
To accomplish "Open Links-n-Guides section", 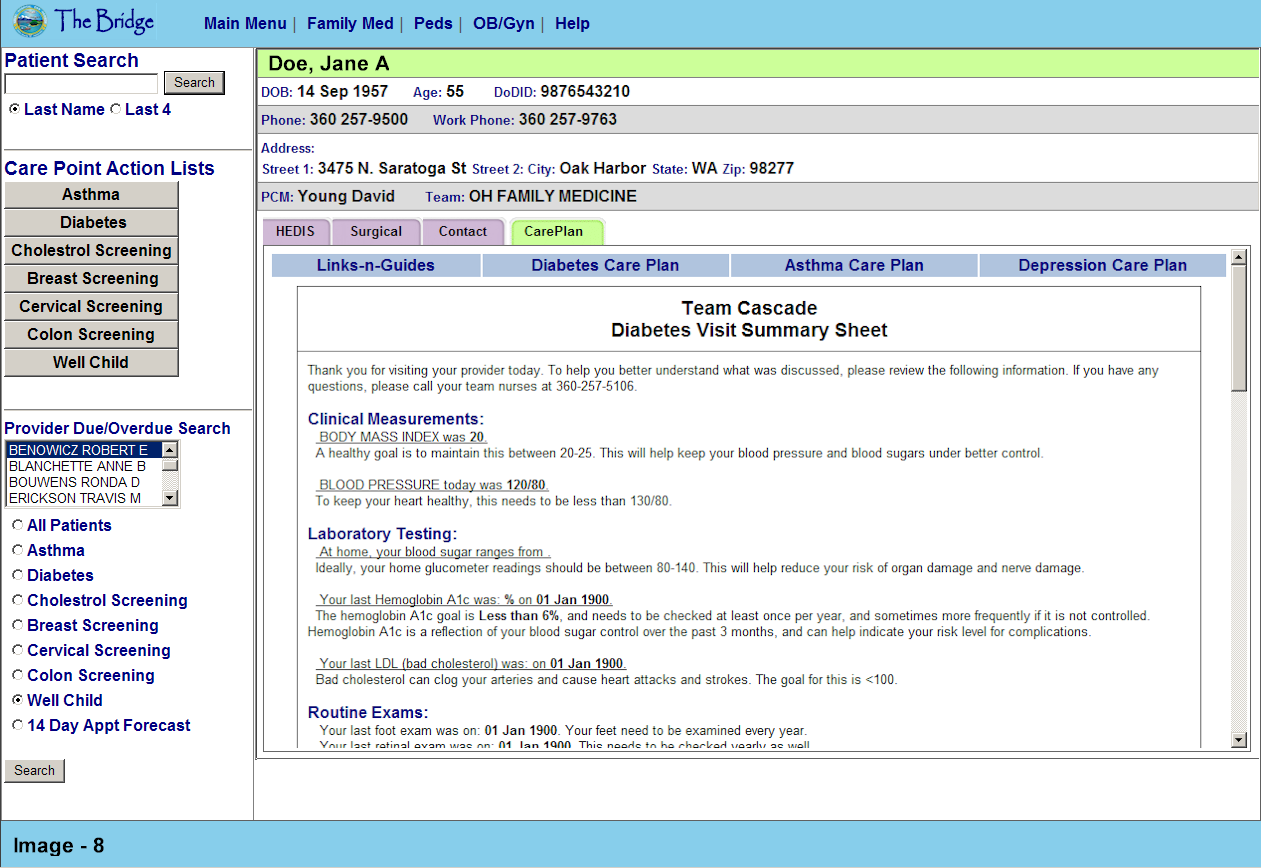I will click(x=376, y=265).
